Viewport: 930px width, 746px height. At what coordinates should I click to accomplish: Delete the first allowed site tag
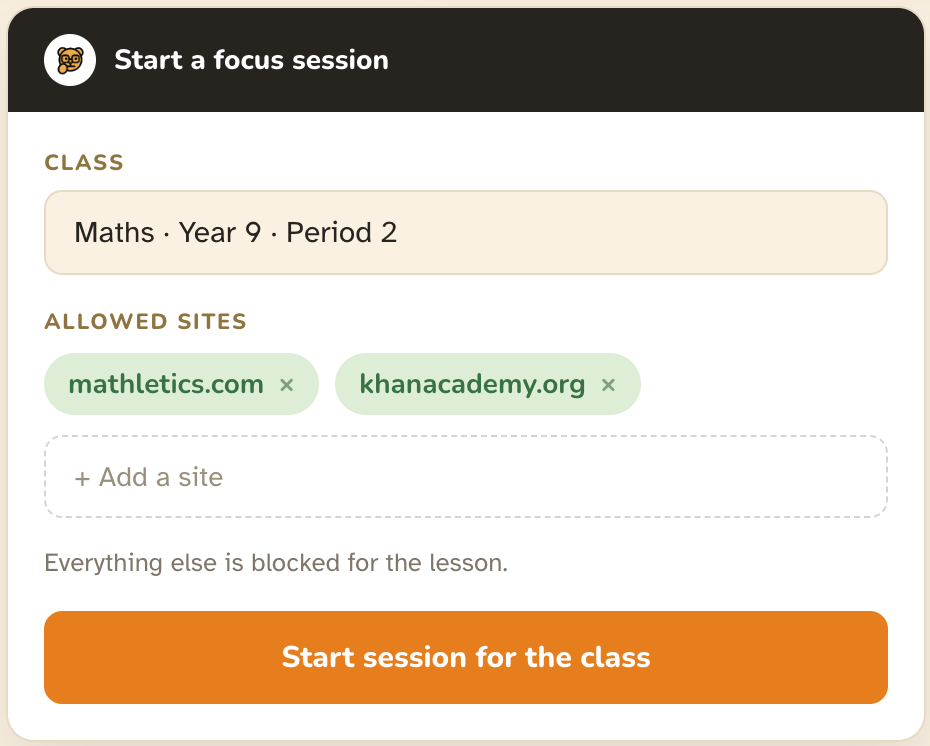click(286, 385)
